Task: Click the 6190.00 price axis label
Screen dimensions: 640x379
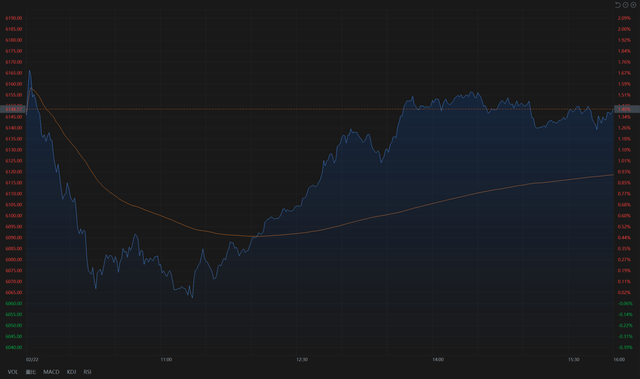Action: (13, 18)
